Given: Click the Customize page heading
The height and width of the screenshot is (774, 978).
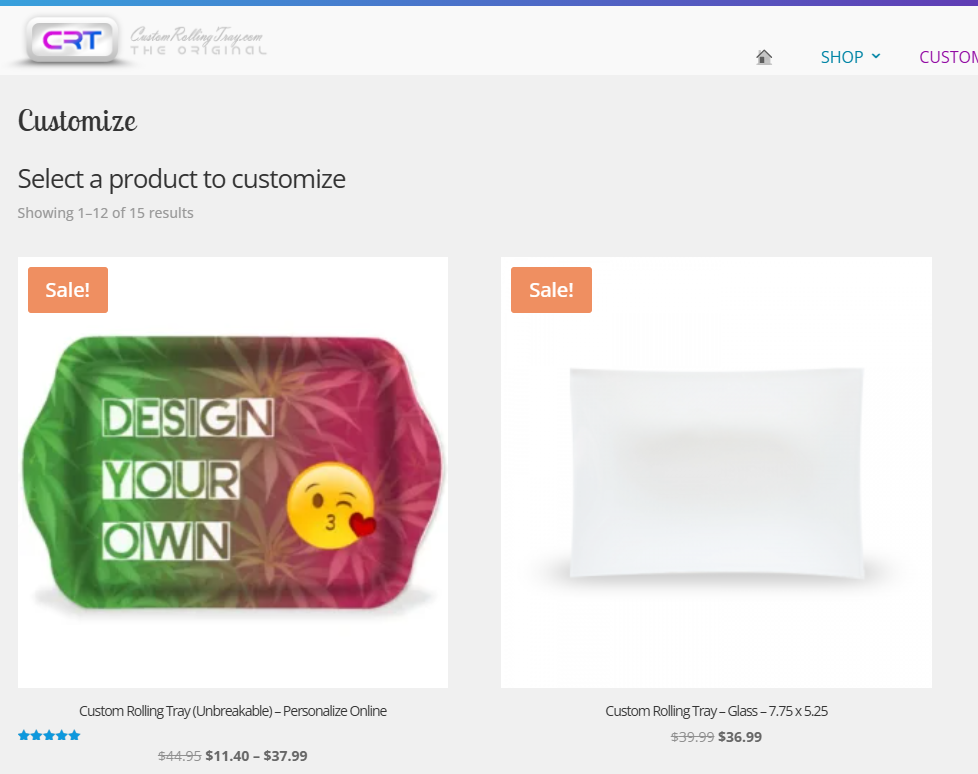Looking at the screenshot, I should coord(77,120).
